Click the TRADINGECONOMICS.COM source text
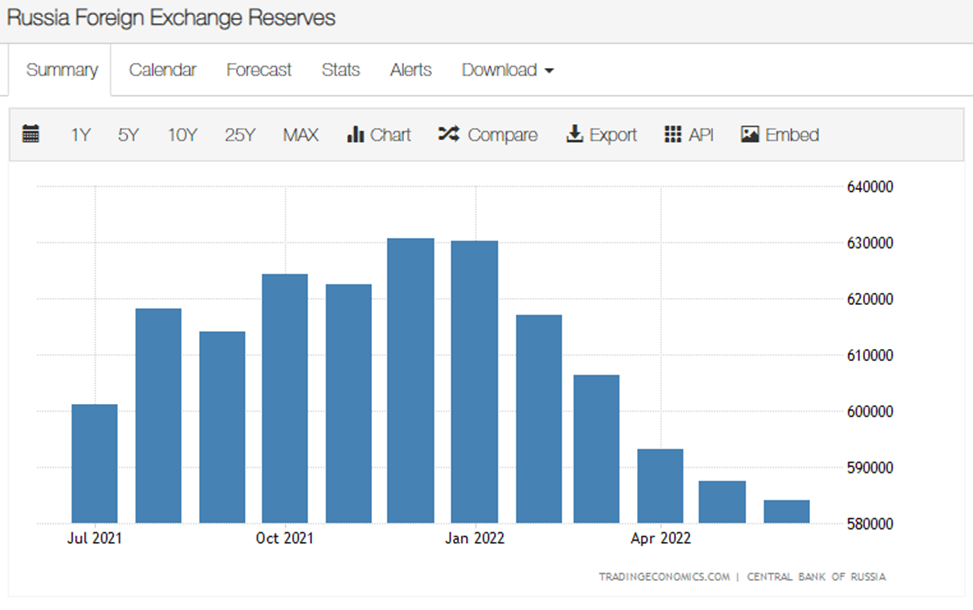The image size is (973, 610). [x=664, y=576]
